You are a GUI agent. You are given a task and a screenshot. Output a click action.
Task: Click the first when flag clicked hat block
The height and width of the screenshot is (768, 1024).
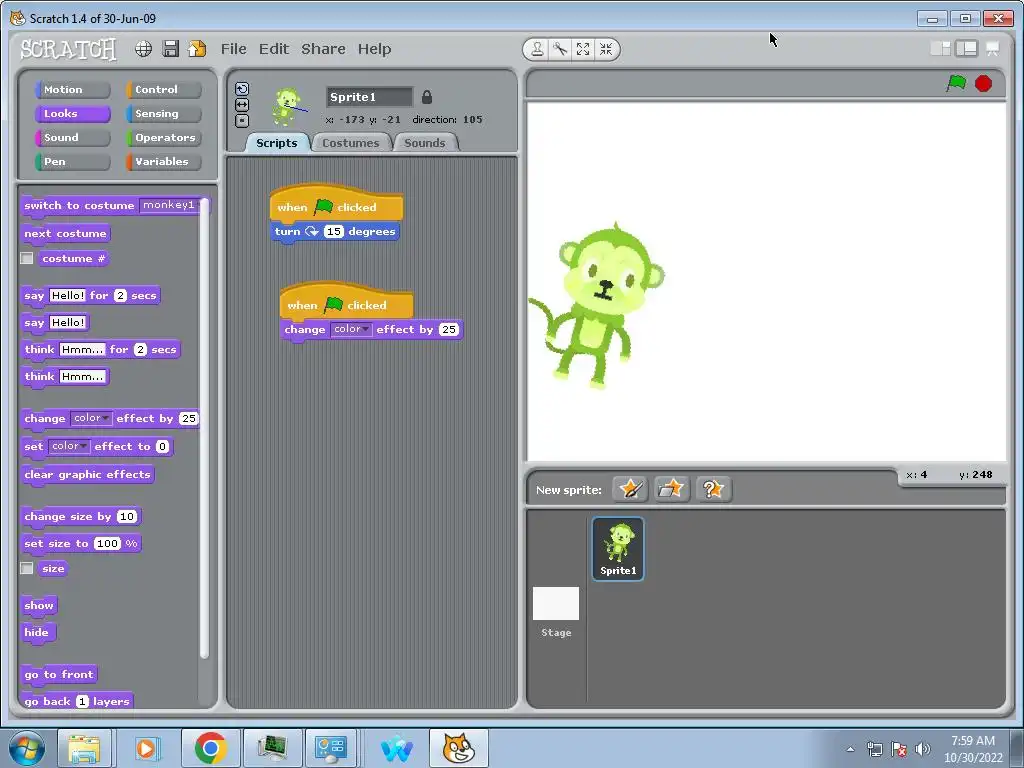pos(336,206)
